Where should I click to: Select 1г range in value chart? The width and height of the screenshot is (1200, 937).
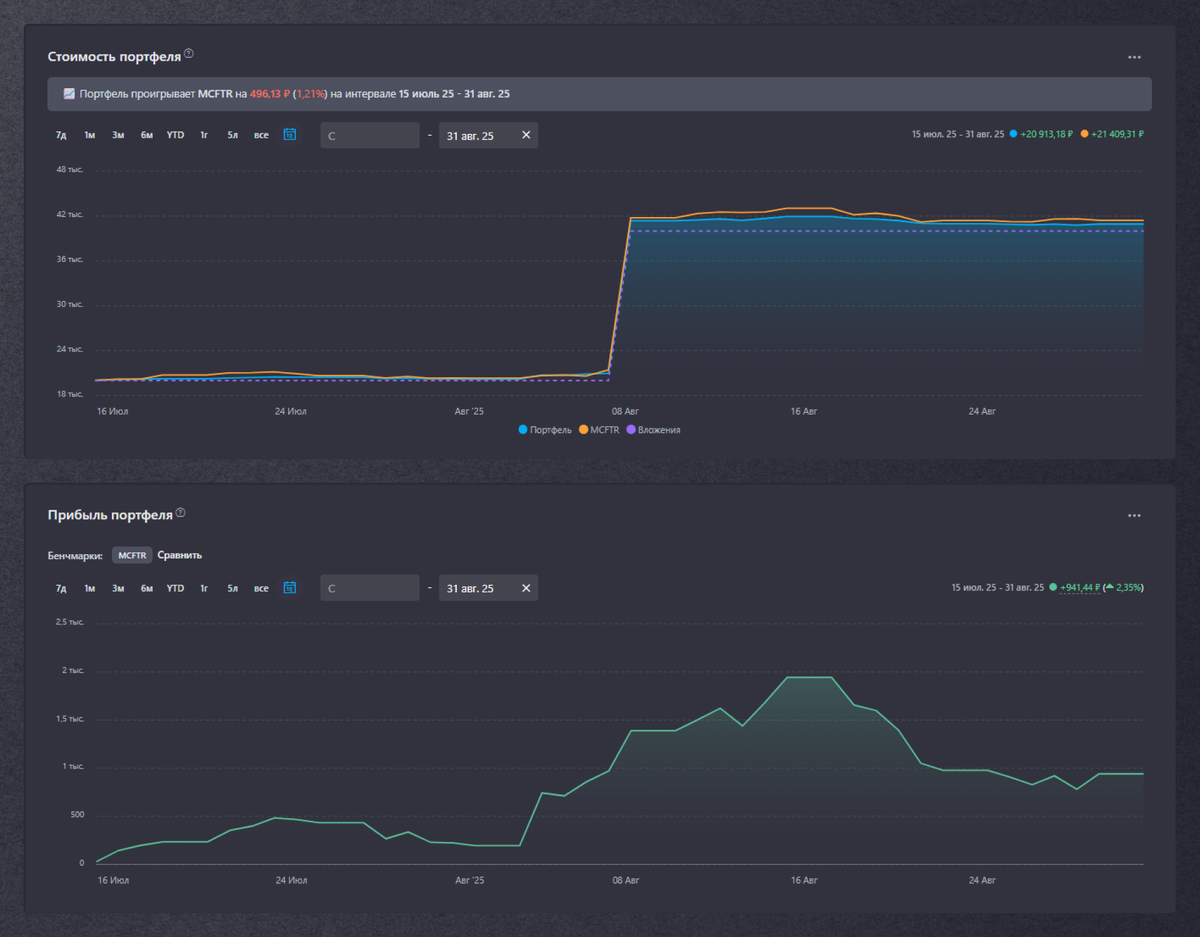click(x=204, y=135)
